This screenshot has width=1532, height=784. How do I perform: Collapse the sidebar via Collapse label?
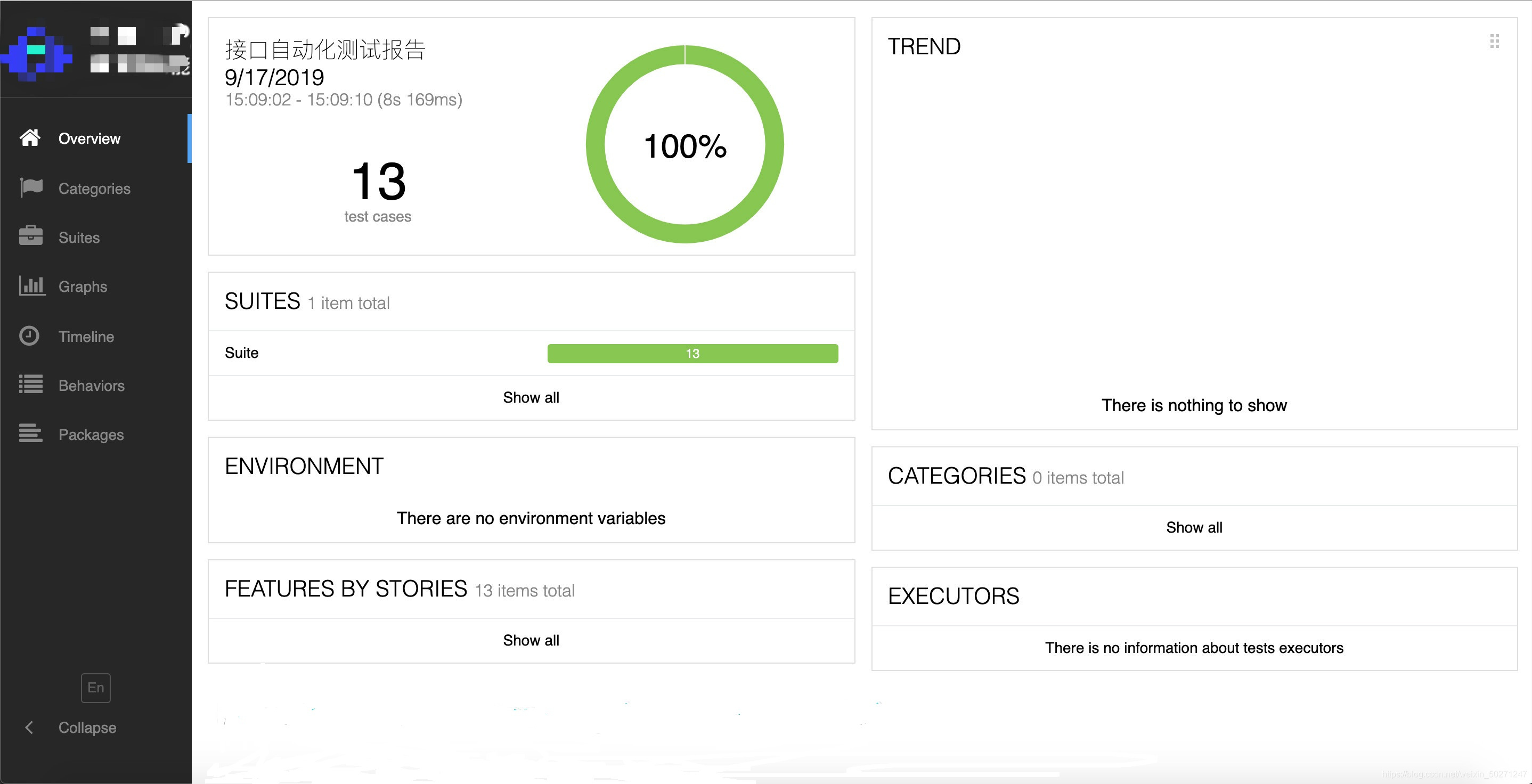pos(87,728)
